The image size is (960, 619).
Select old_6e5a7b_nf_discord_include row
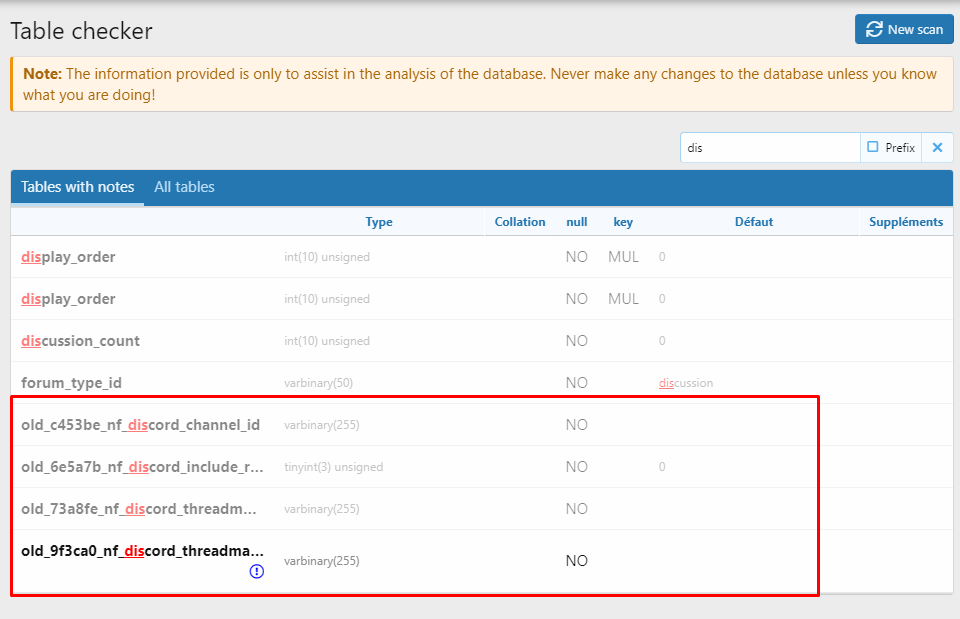[143, 467]
